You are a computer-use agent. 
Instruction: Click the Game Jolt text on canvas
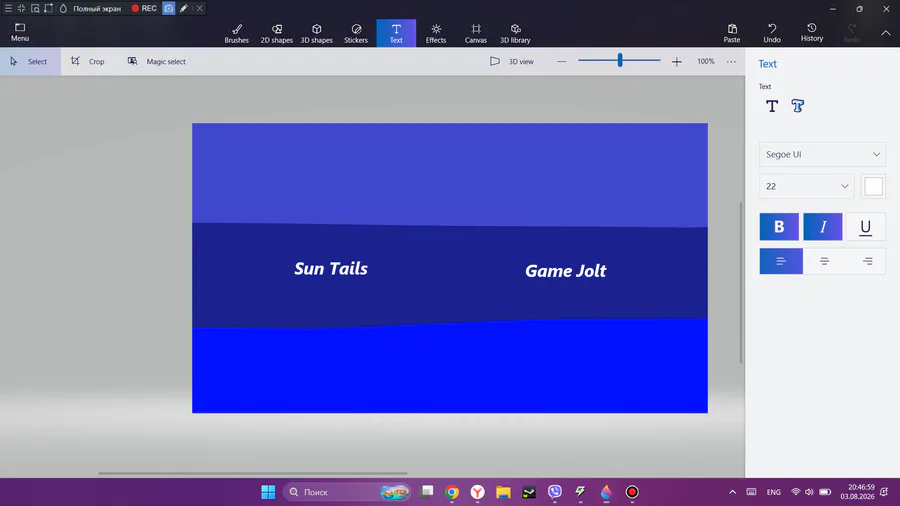tap(565, 271)
